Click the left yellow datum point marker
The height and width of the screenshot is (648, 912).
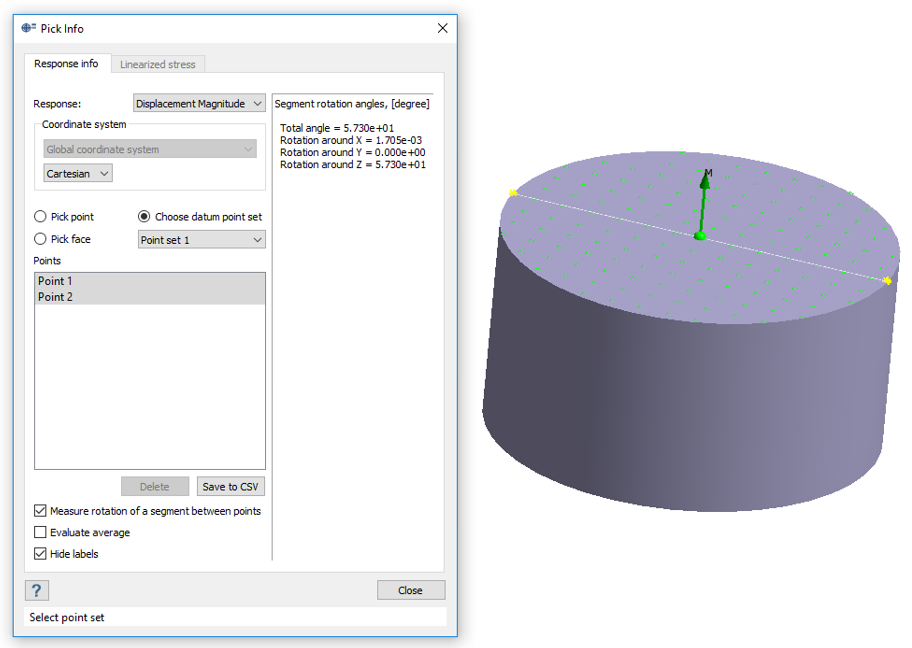click(514, 193)
